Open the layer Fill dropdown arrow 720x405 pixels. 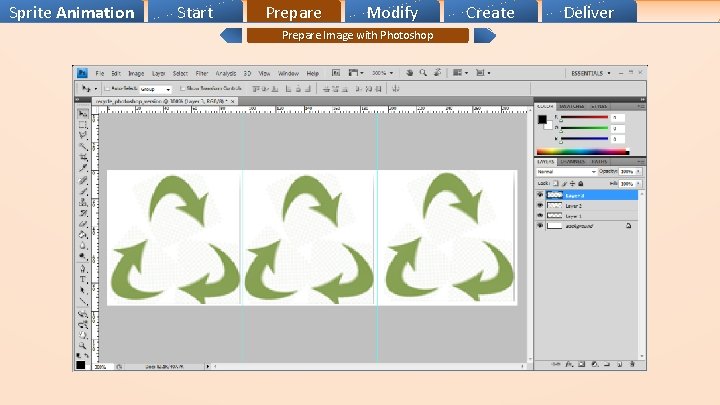point(638,183)
